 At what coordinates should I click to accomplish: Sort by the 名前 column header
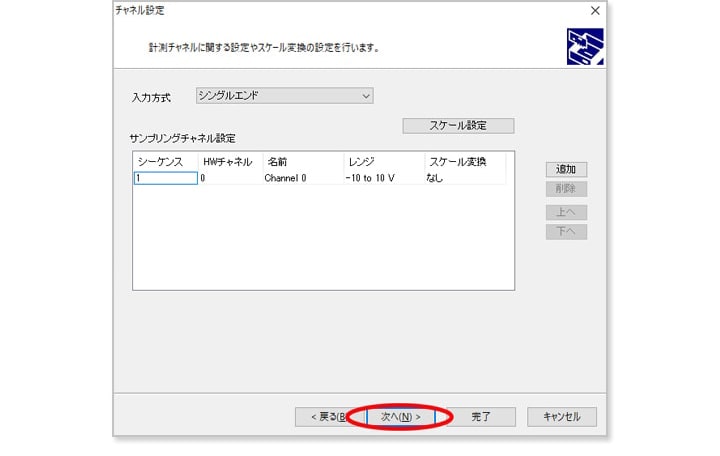tap(301, 161)
